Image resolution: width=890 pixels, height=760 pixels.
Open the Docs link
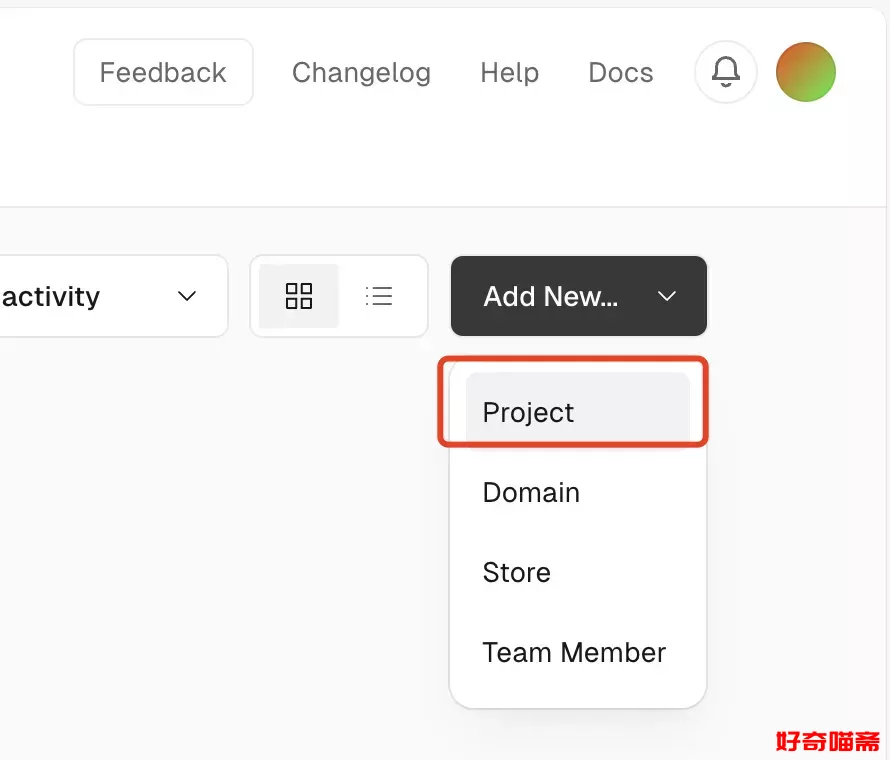[620, 72]
